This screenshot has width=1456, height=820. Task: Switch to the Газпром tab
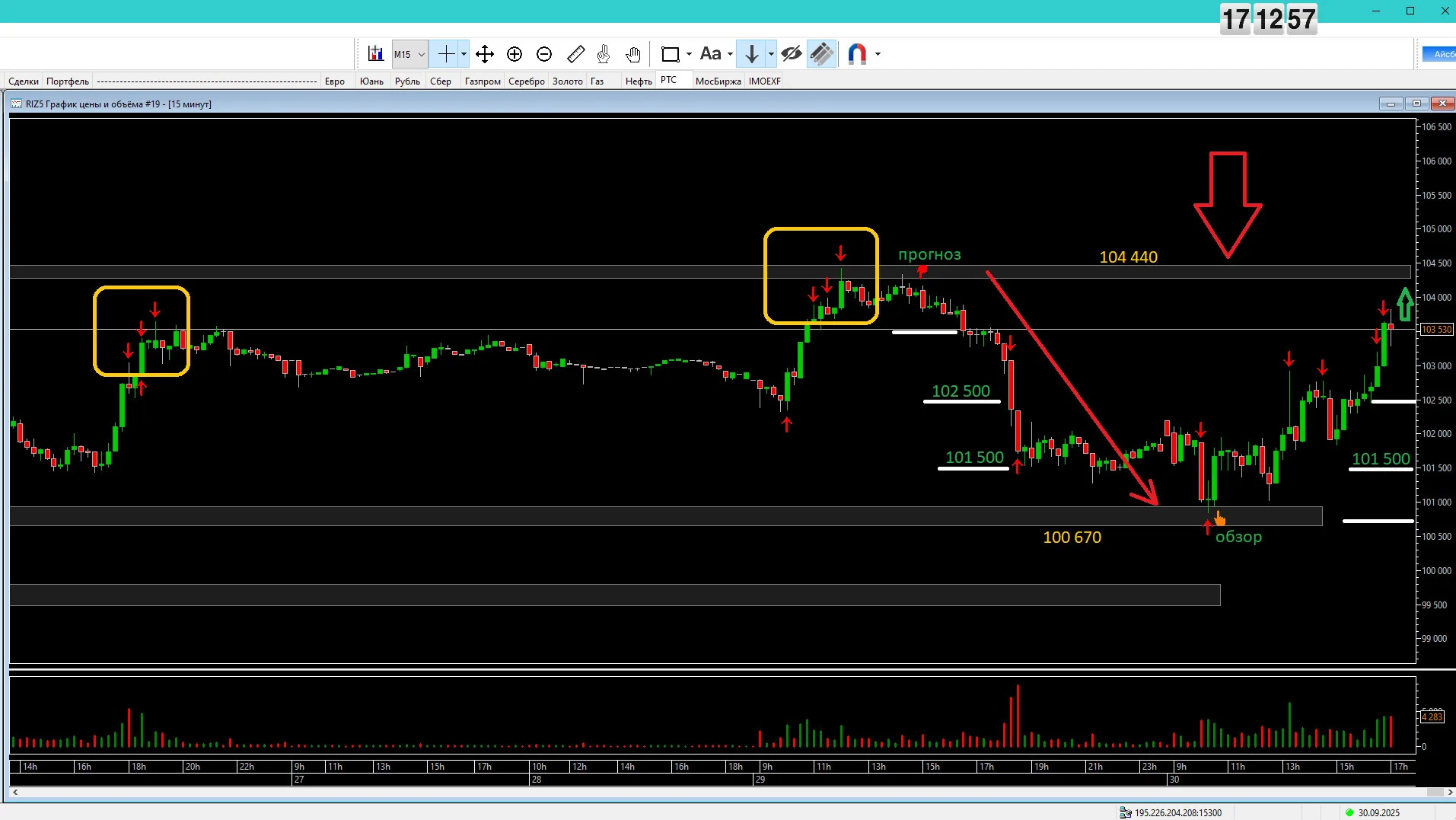(x=483, y=81)
